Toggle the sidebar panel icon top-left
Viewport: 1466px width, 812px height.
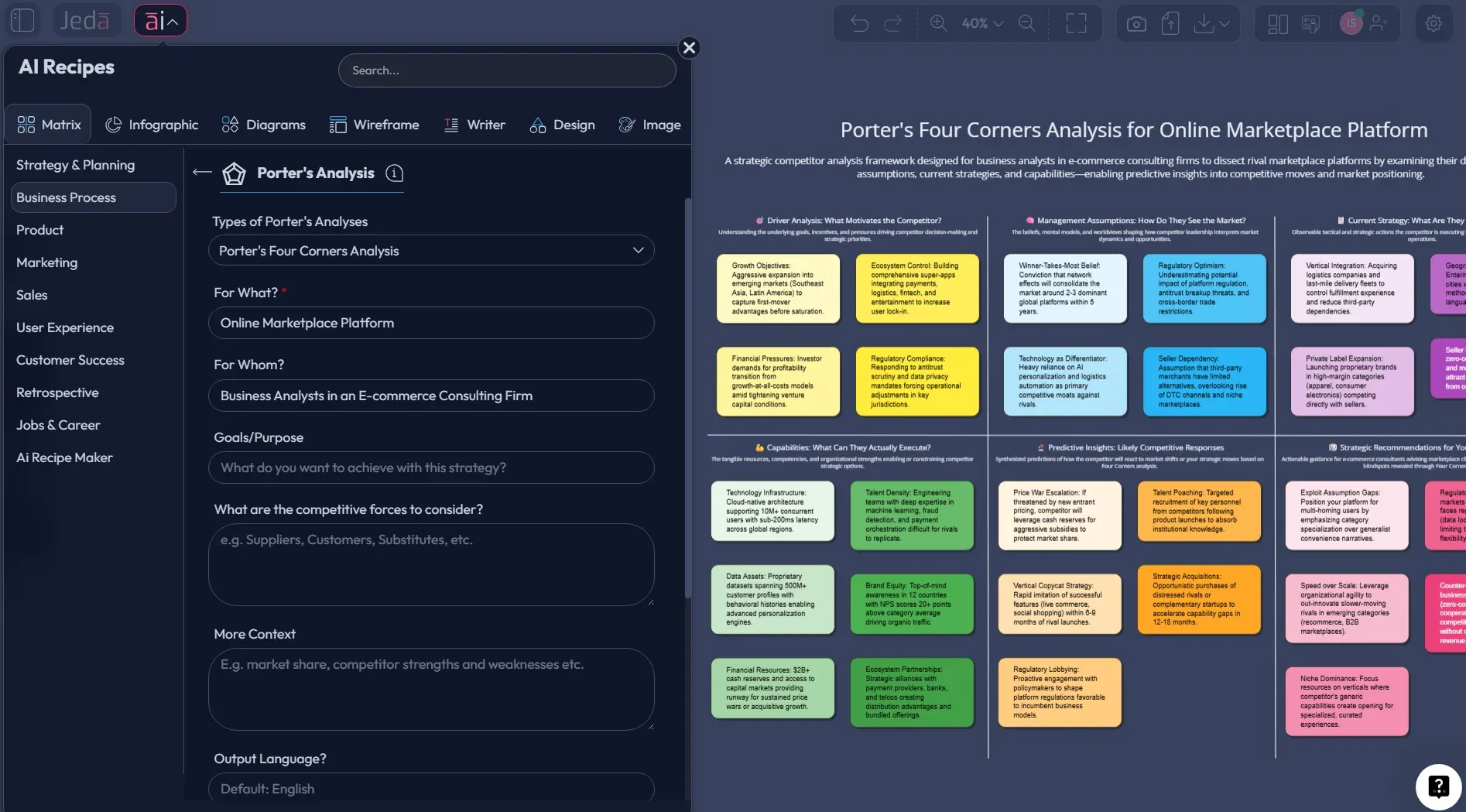click(22, 20)
